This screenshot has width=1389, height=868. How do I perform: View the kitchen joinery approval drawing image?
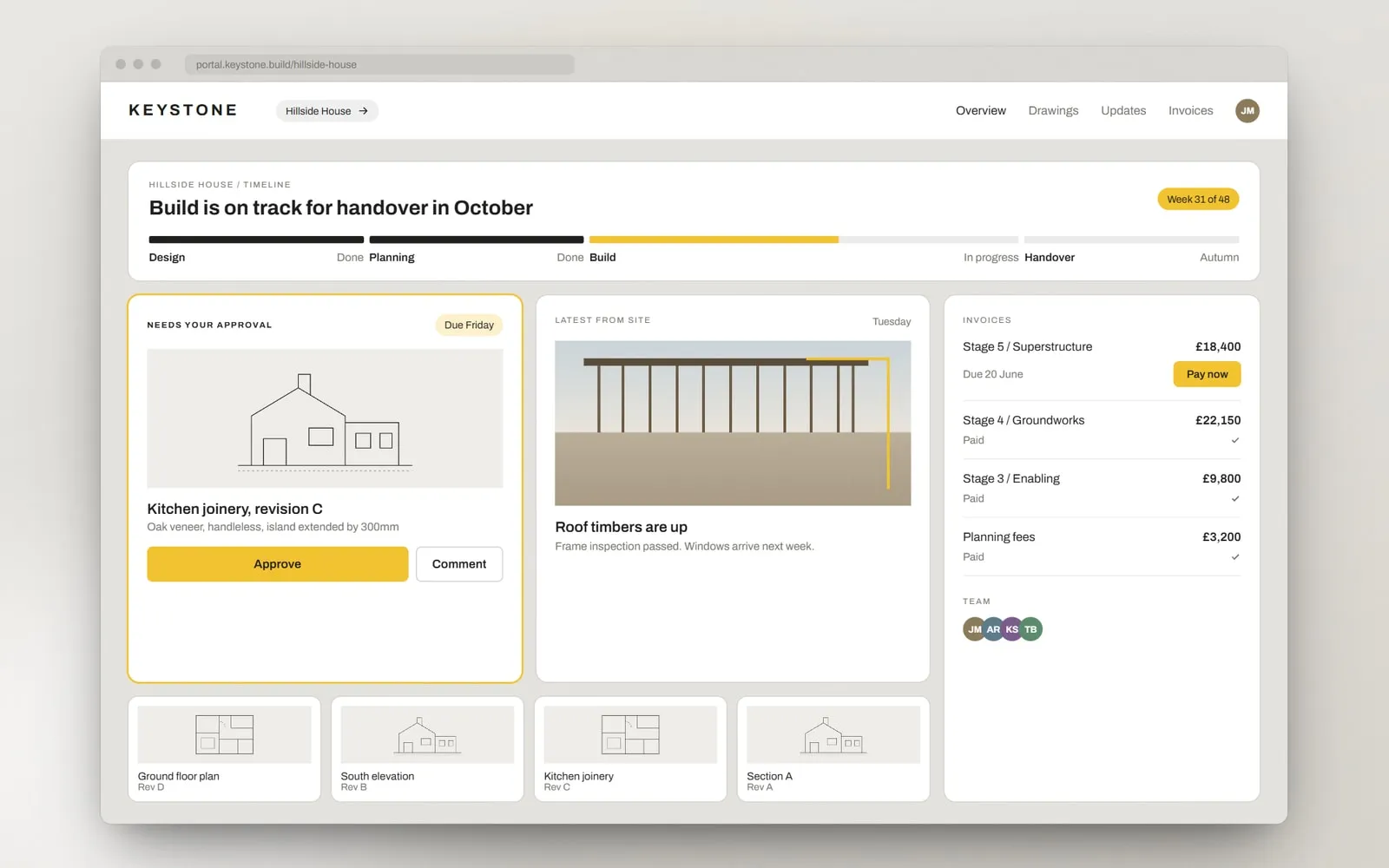(325, 418)
